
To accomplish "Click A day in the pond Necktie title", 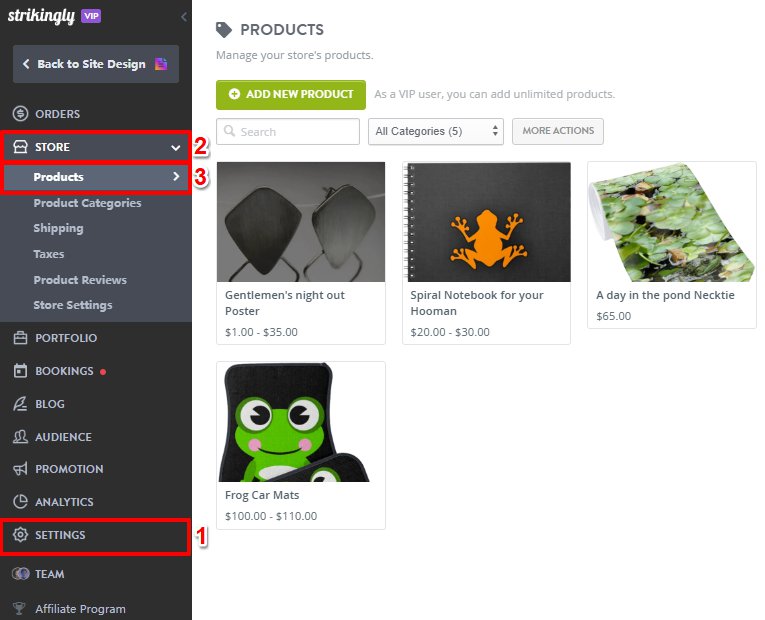I will point(665,295).
